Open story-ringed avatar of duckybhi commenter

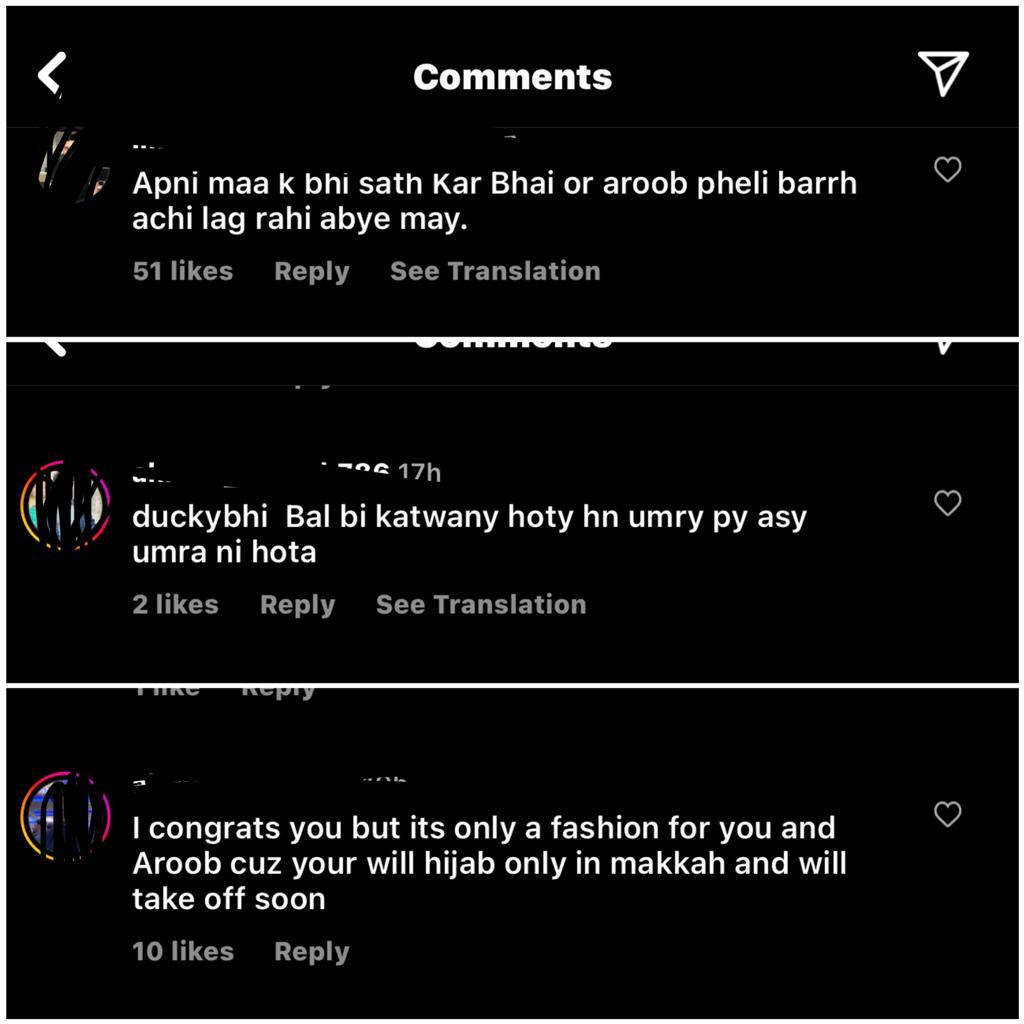click(x=65, y=505)
